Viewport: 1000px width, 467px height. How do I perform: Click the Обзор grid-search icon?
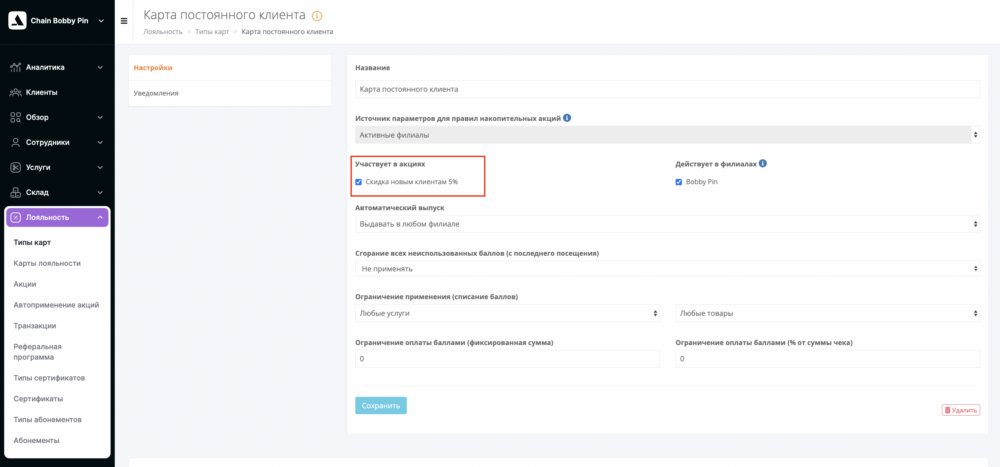coord(16,117)
